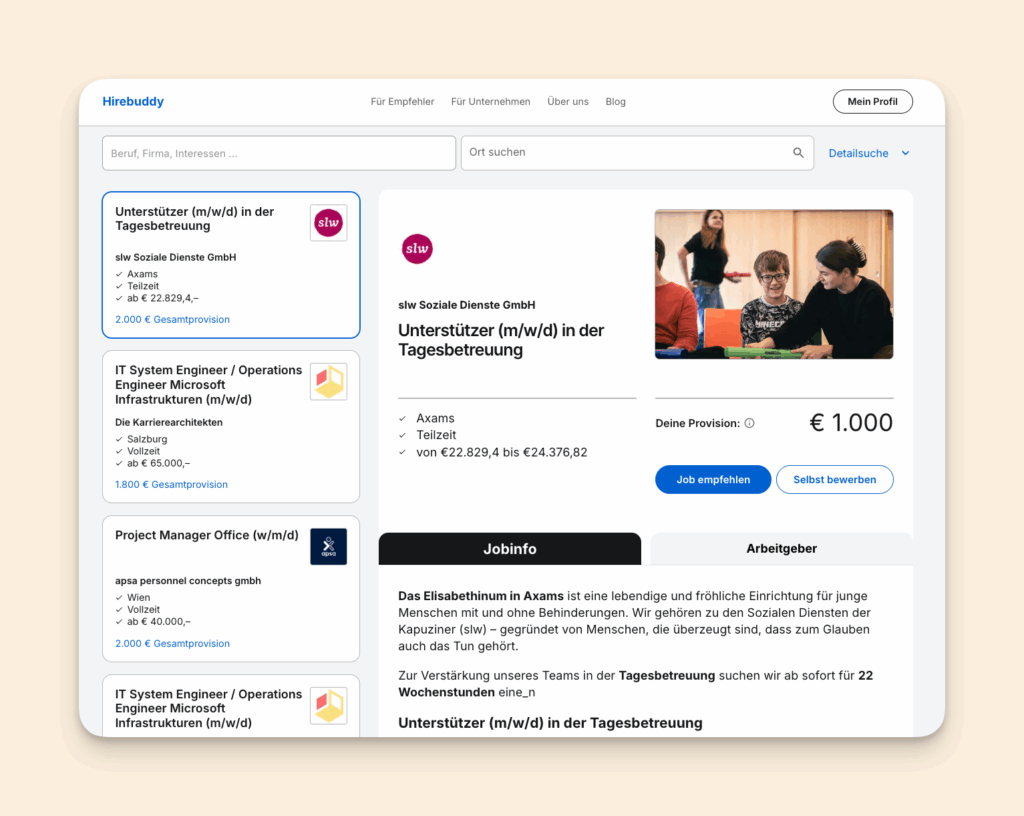Select the Jobinfo tab
Screen dimensions: 1024x816
point(510,549)
